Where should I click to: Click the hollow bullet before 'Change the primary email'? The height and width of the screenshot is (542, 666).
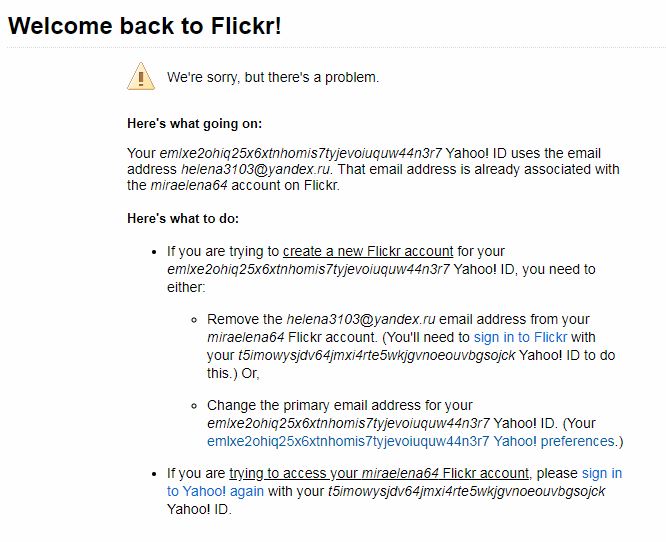pos(194,406)
